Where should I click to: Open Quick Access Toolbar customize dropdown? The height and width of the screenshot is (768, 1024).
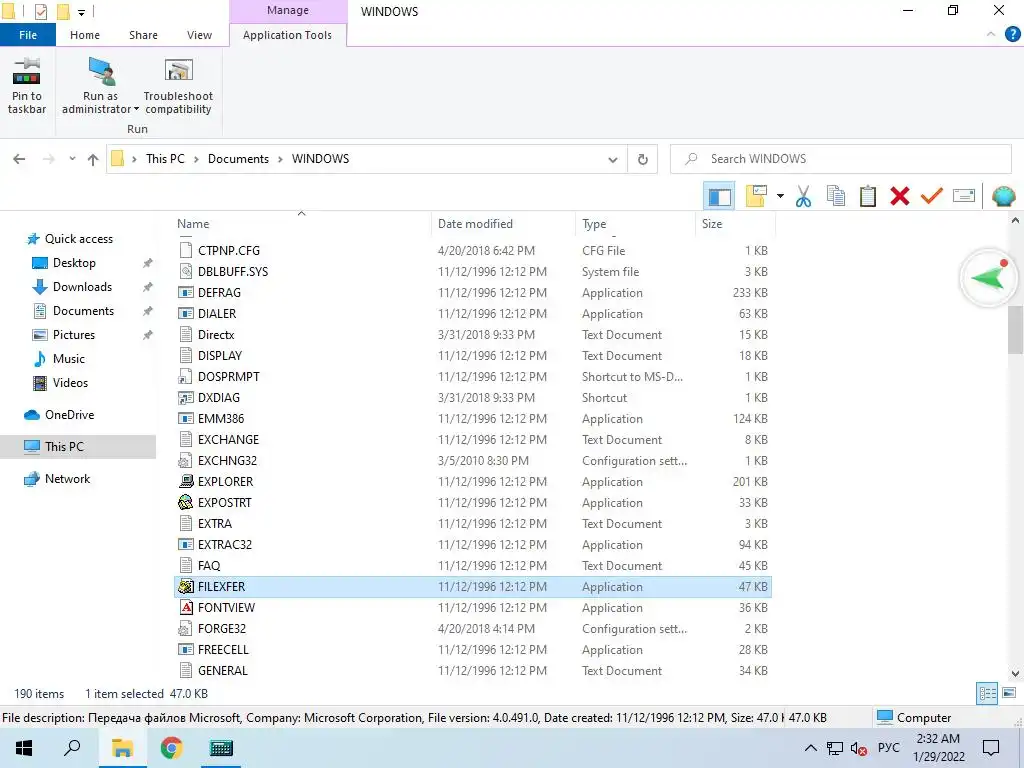click(82, 12)
